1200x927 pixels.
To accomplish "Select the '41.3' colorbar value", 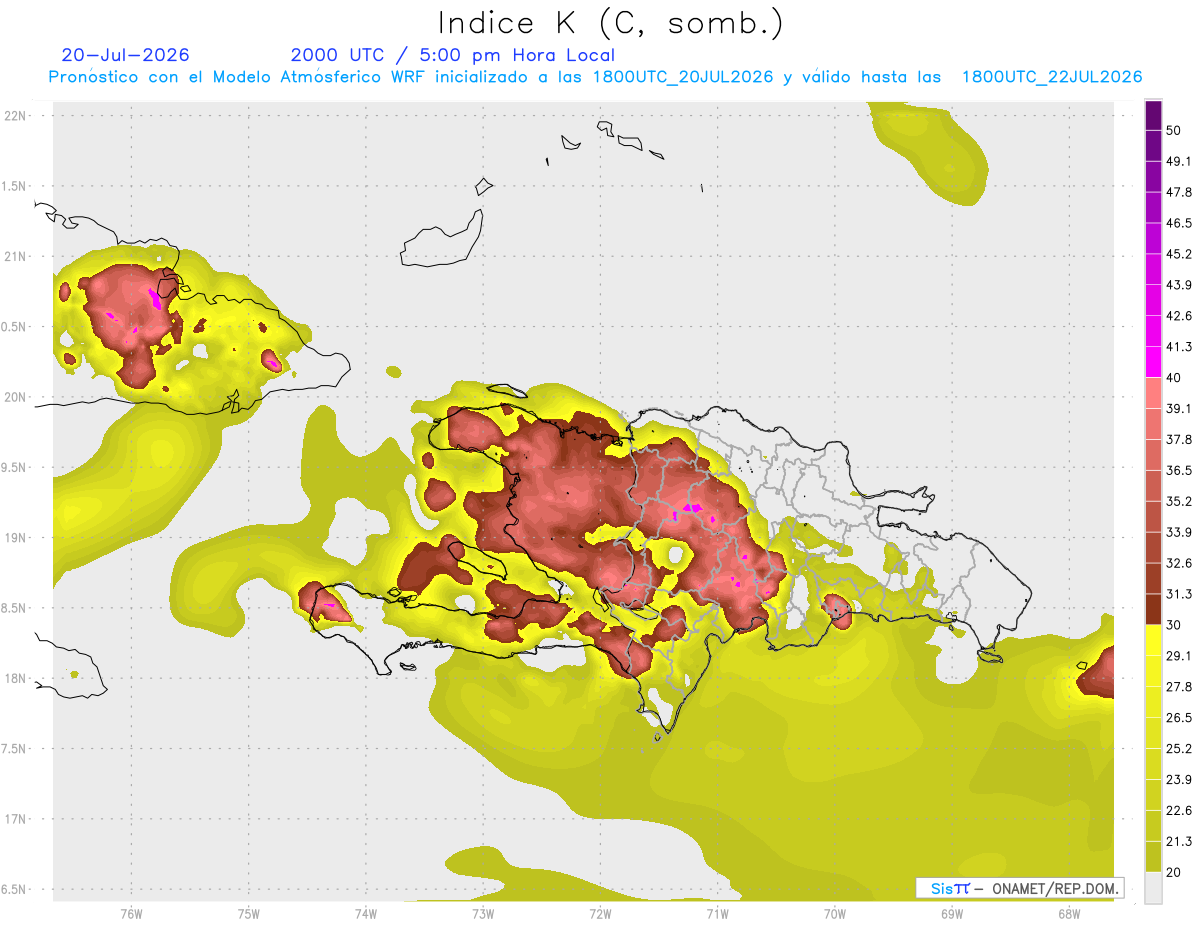I will (1179, 347).
